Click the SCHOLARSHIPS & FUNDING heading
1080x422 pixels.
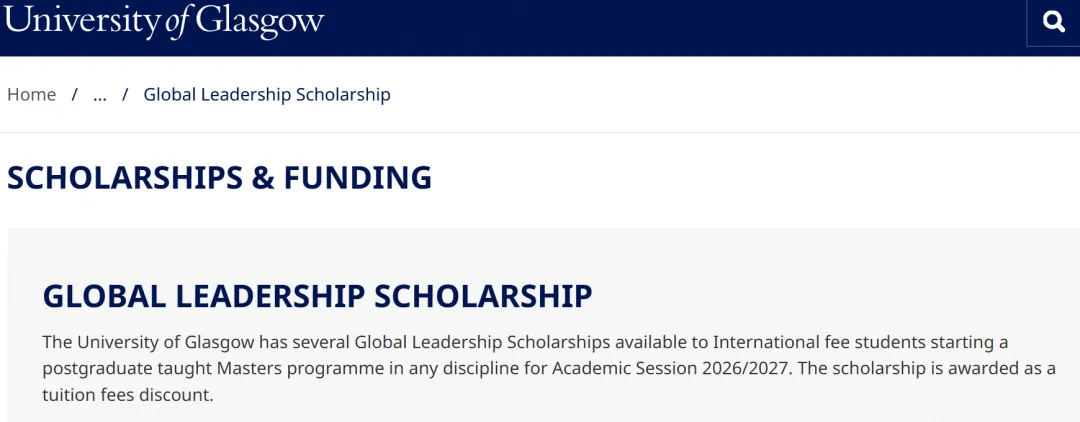pyautogui.click(x=219, y=178)
